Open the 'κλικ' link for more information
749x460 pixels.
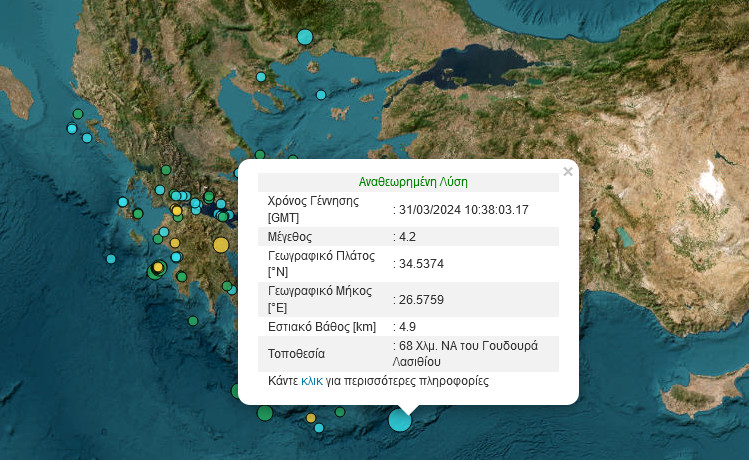(x=312, y=381)
